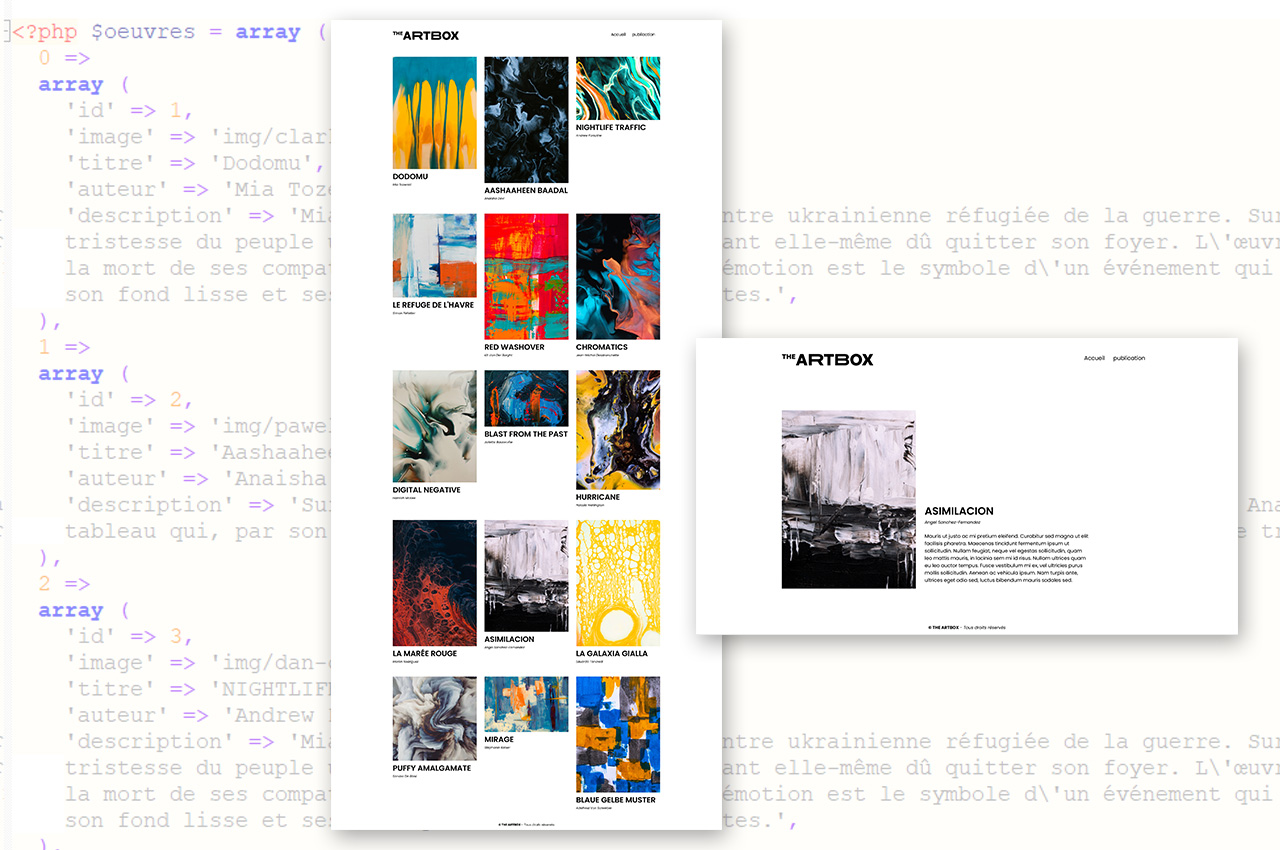This screenshot has width=1280, height=850.
Task: Click the large Asimilacion image on detail page
Action: pos(848,498)
